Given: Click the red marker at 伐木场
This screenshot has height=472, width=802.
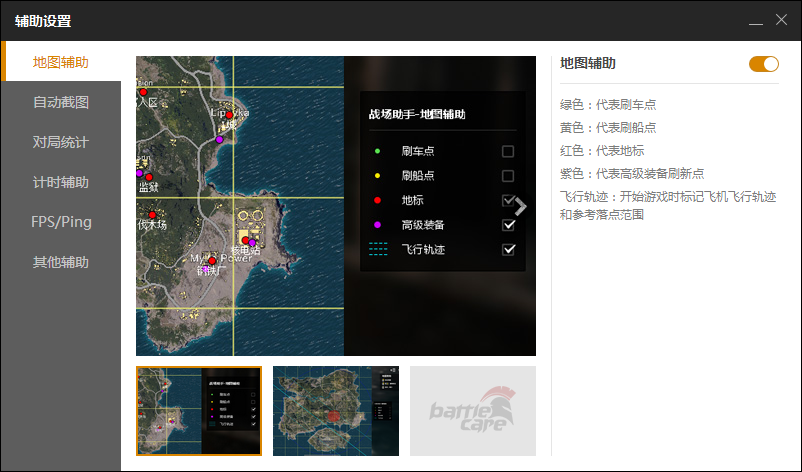Looking at the screenshot, I should (152, 215).
